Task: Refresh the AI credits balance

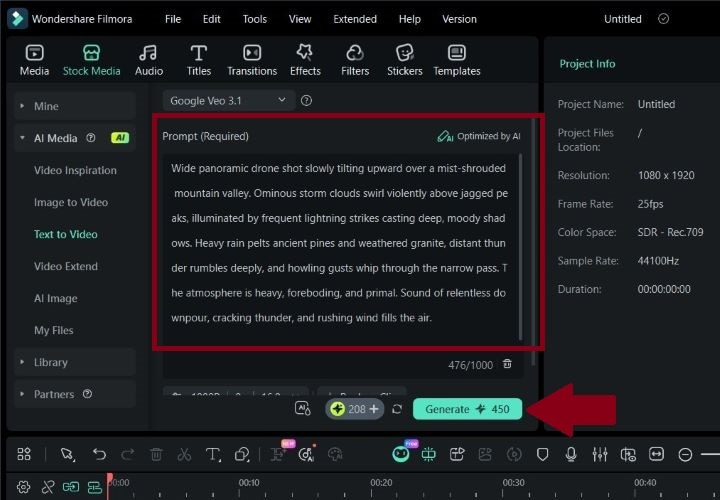Action: pos(397,409)
